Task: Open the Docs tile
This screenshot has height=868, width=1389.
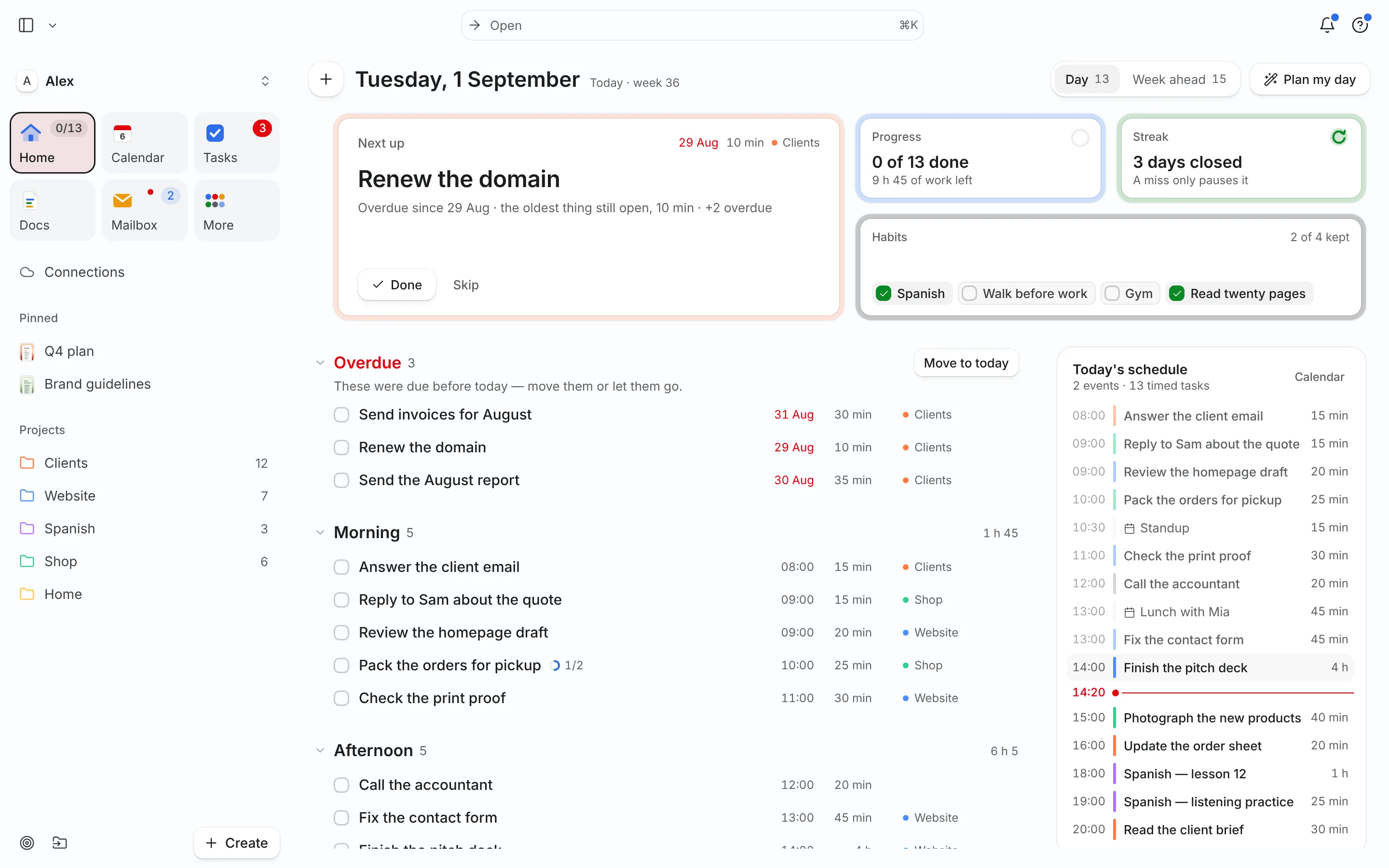Action: tap(52, 210)
